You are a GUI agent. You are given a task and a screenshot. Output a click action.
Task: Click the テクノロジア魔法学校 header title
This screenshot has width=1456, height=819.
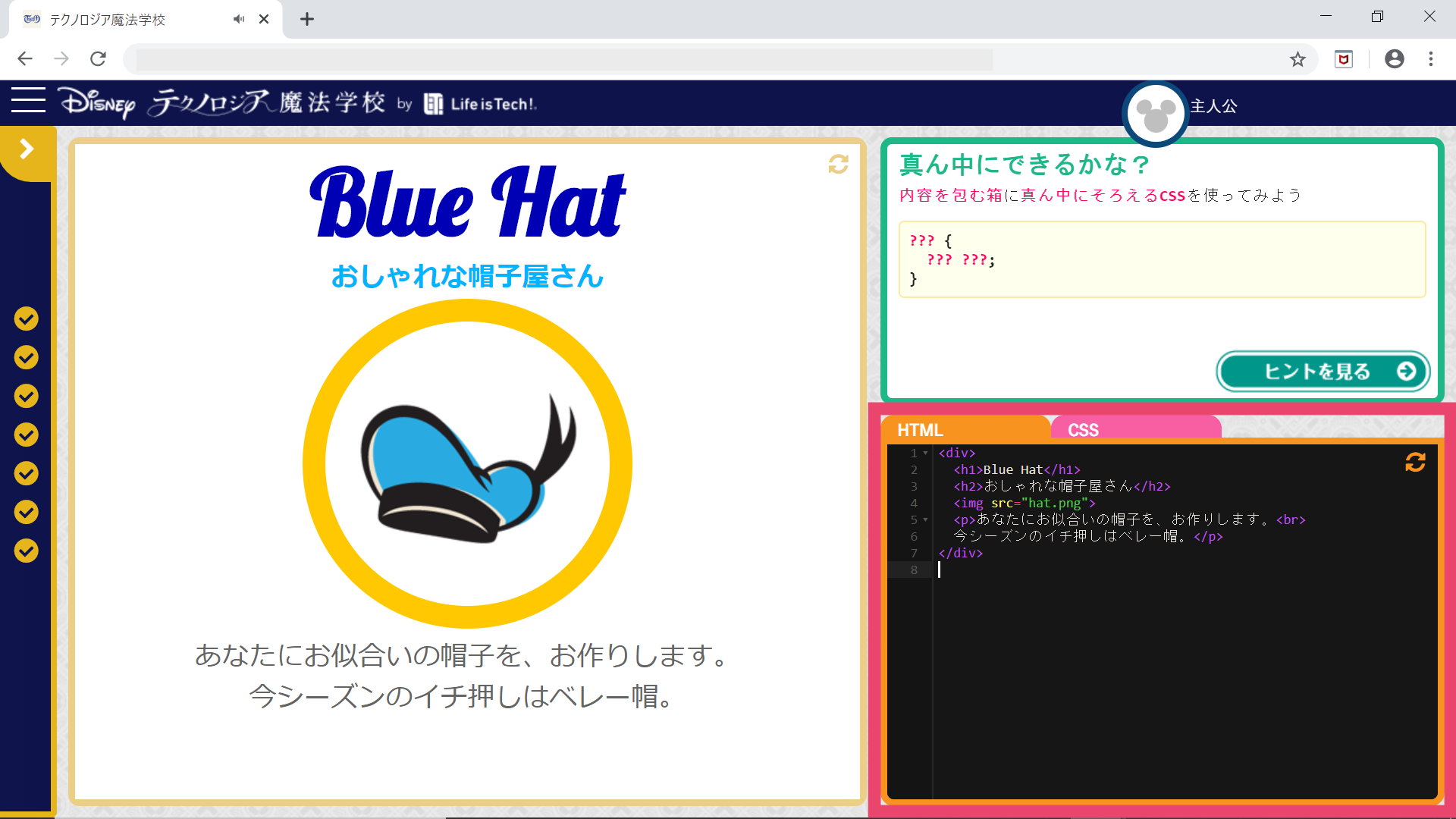click(267, 102)
